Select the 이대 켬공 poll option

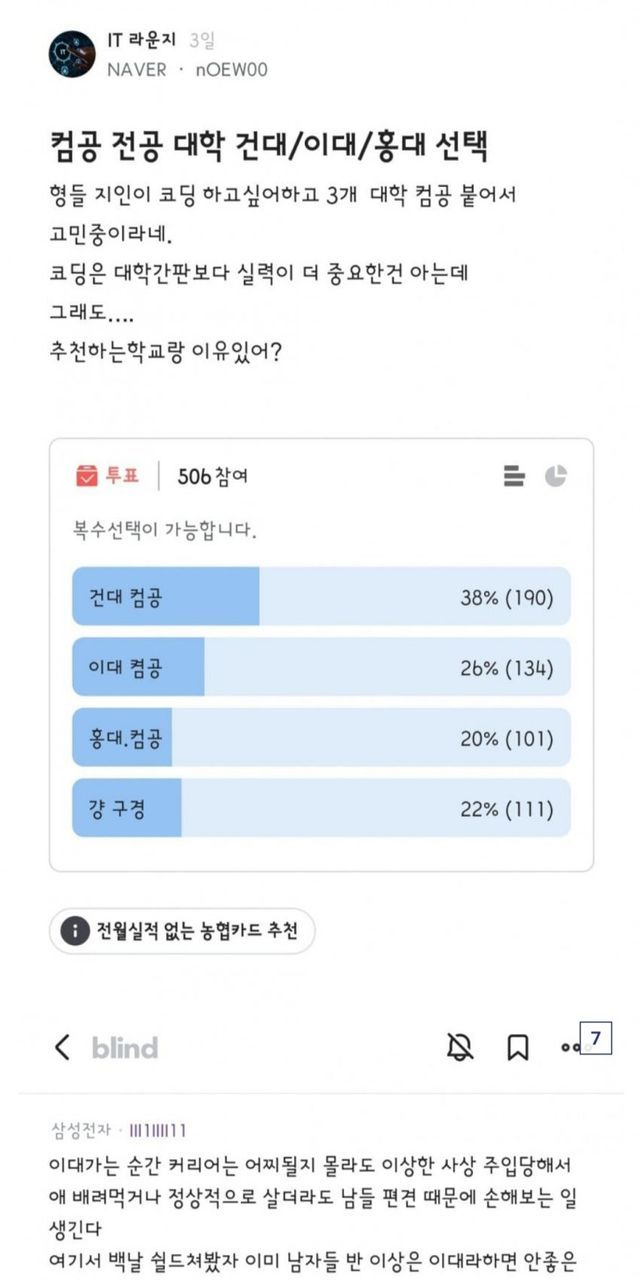[321, 667]
